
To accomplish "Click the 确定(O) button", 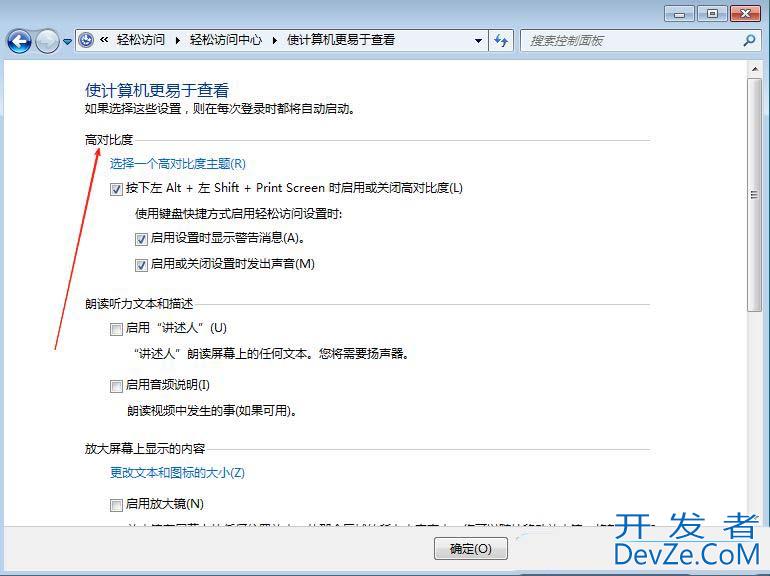I will [x=471, y=549].
